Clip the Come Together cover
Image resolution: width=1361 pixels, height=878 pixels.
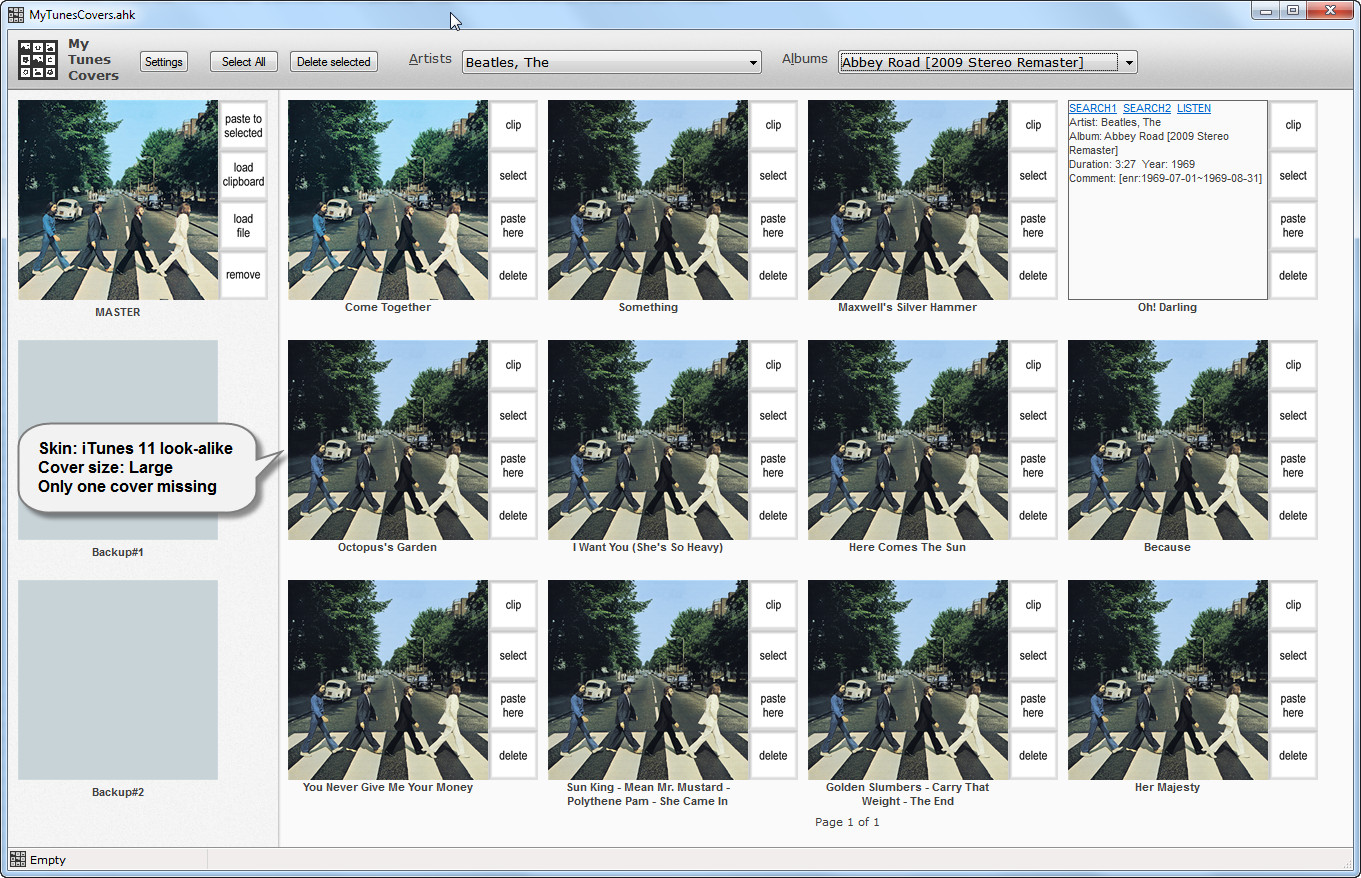tap(513, 125)
